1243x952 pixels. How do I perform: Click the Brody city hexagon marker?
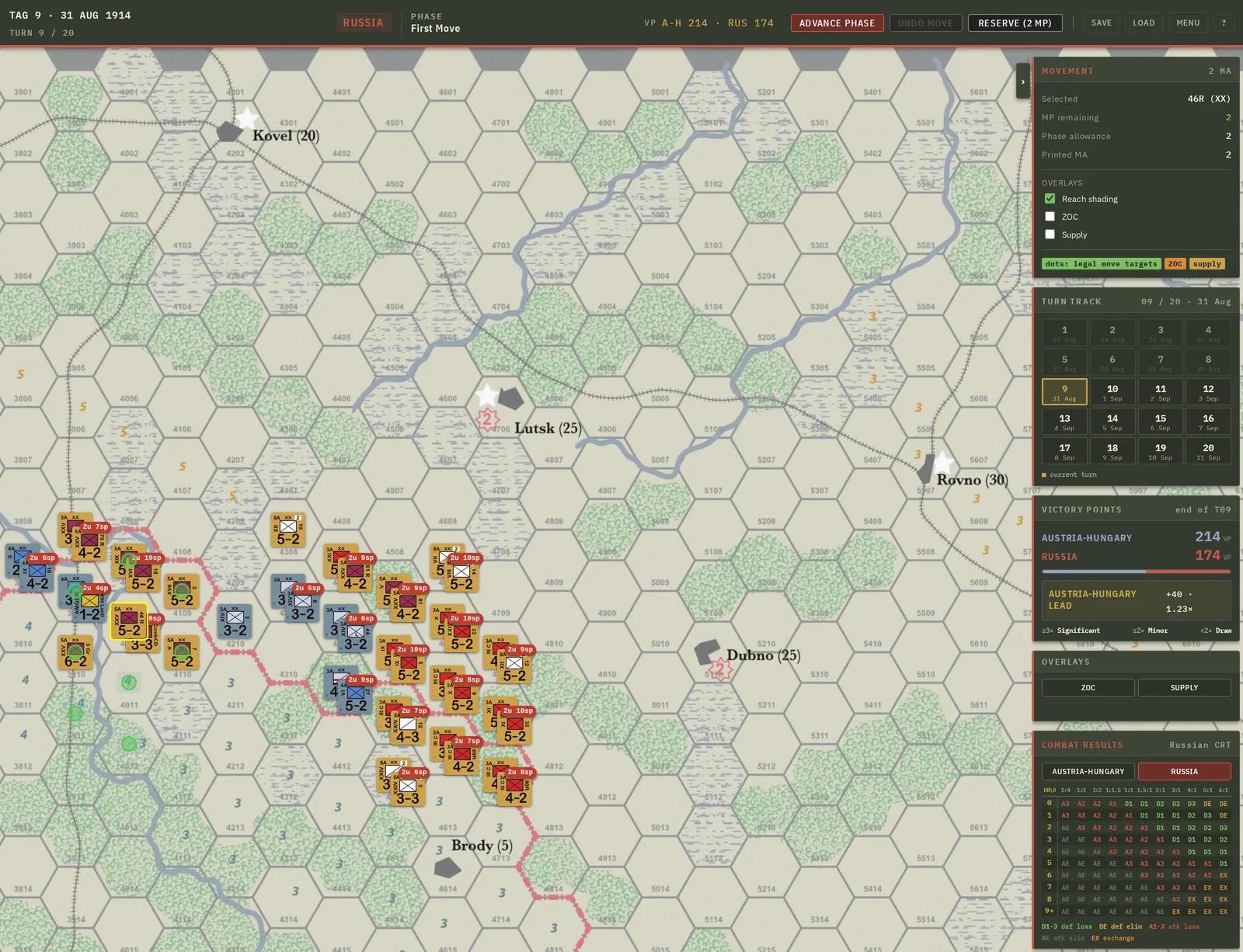(x=448, y=867)
